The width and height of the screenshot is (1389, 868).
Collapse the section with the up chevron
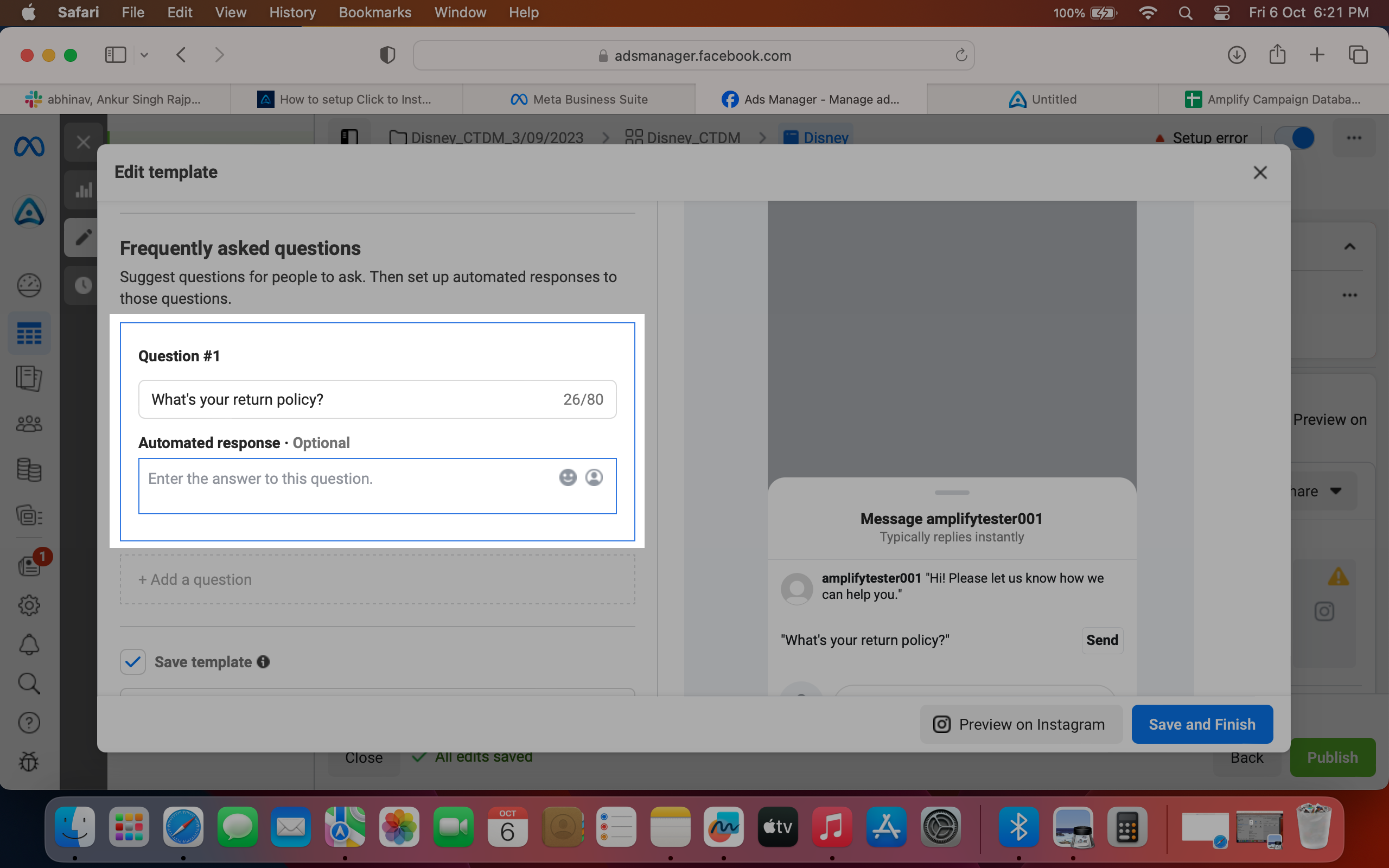[x=1349, y=247]
